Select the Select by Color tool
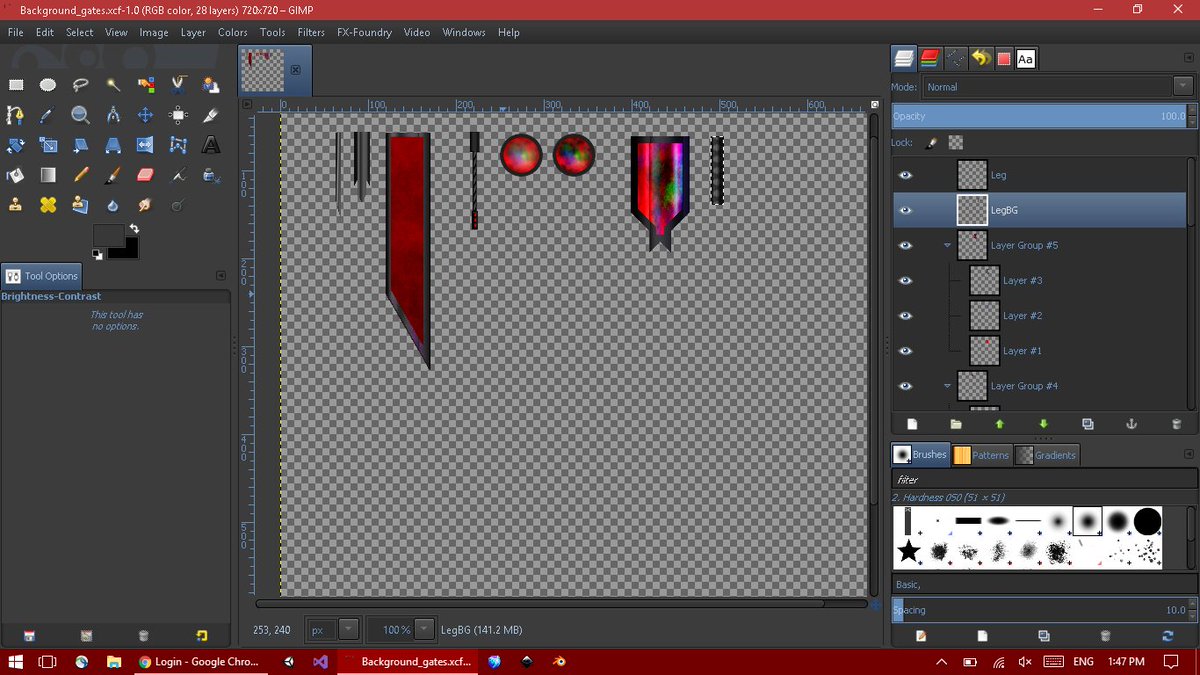 coord(146,85)
